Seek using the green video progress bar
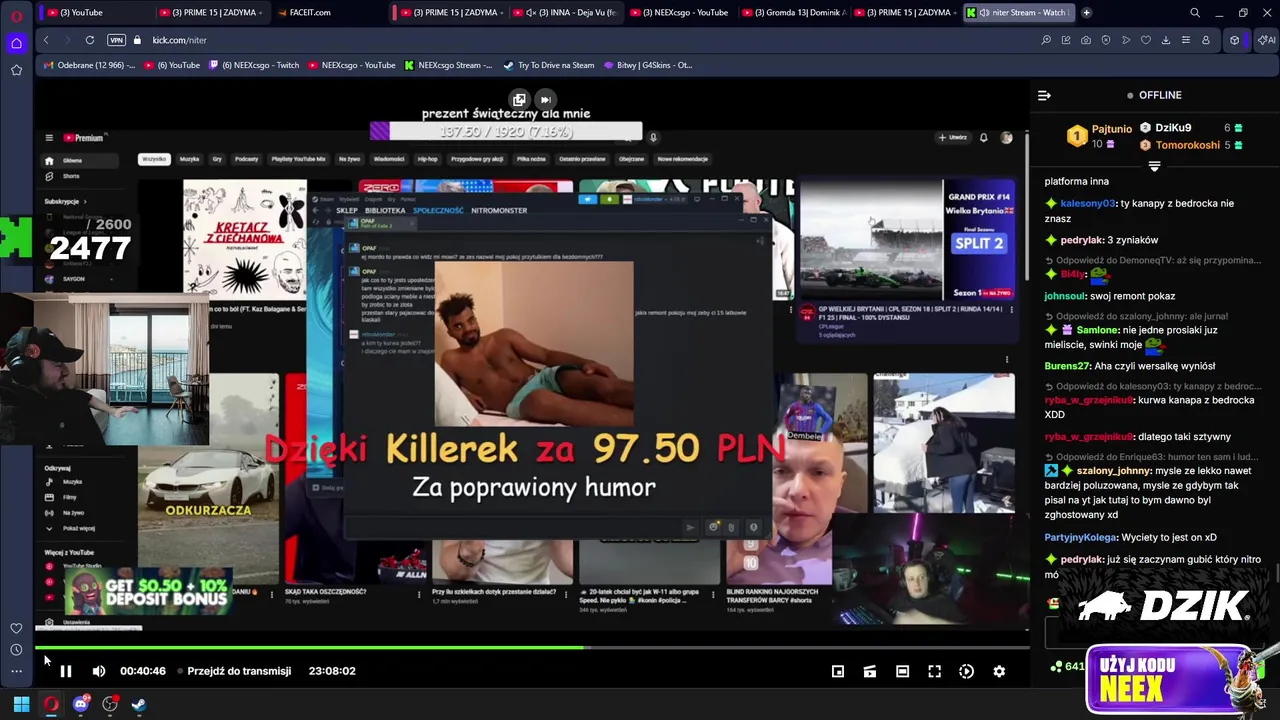 (532, 648)
